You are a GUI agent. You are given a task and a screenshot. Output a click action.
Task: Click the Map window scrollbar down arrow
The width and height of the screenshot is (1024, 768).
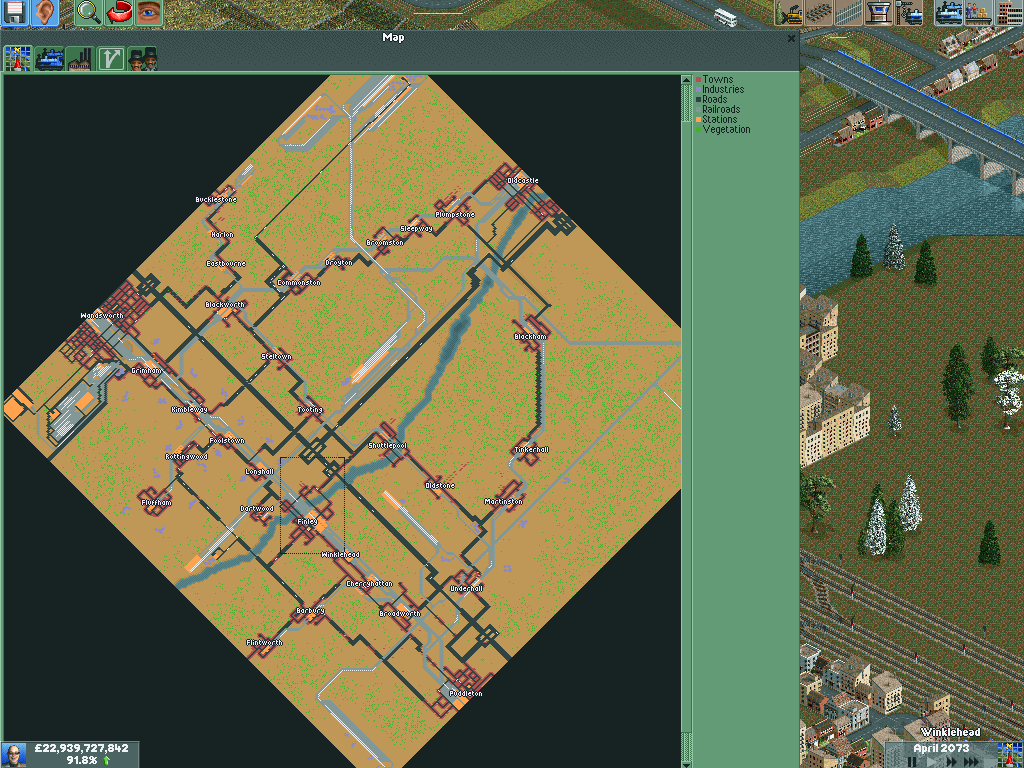[x=686, y=763]
